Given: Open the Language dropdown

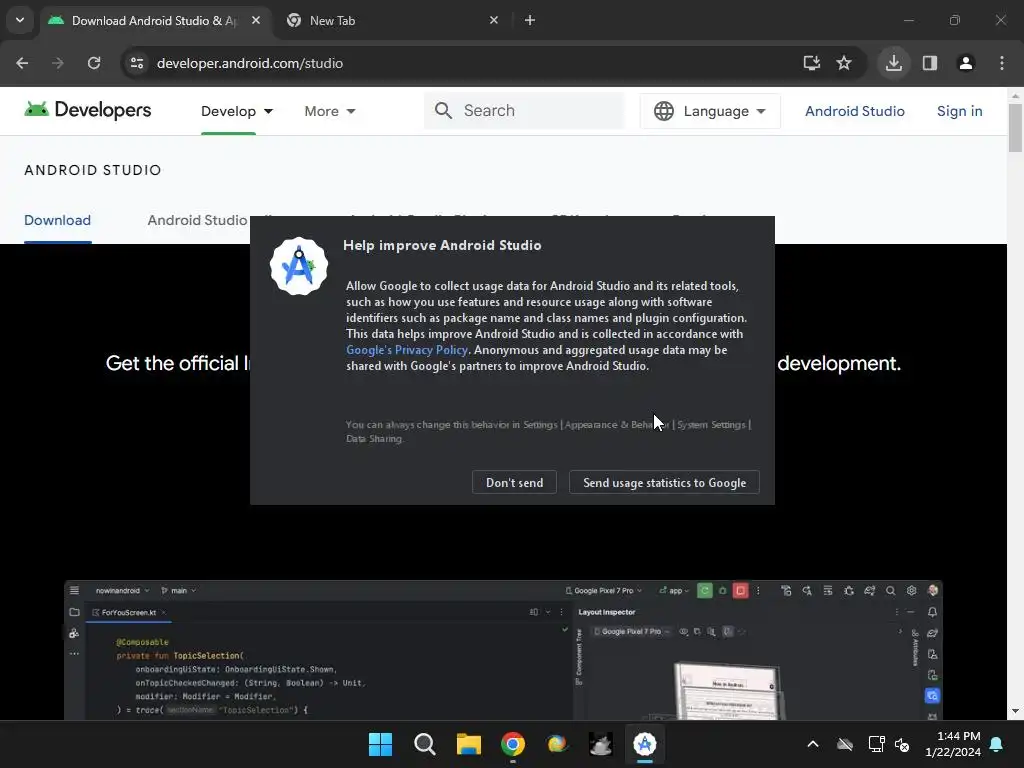Looking at the screenshot, I should click(710, 111).
